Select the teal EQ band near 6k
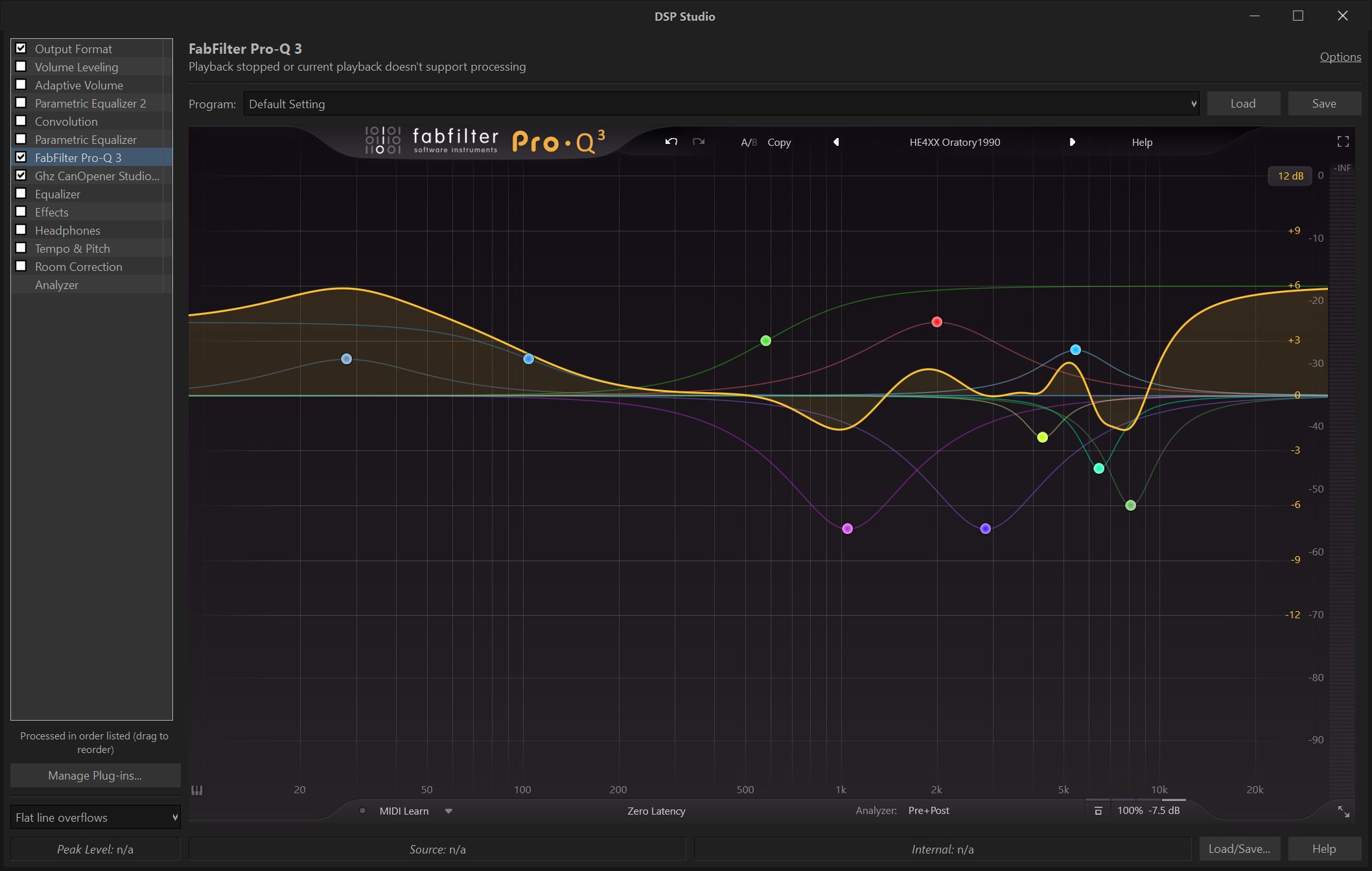The image size is (1372, 871). (x=1099, y=468)
